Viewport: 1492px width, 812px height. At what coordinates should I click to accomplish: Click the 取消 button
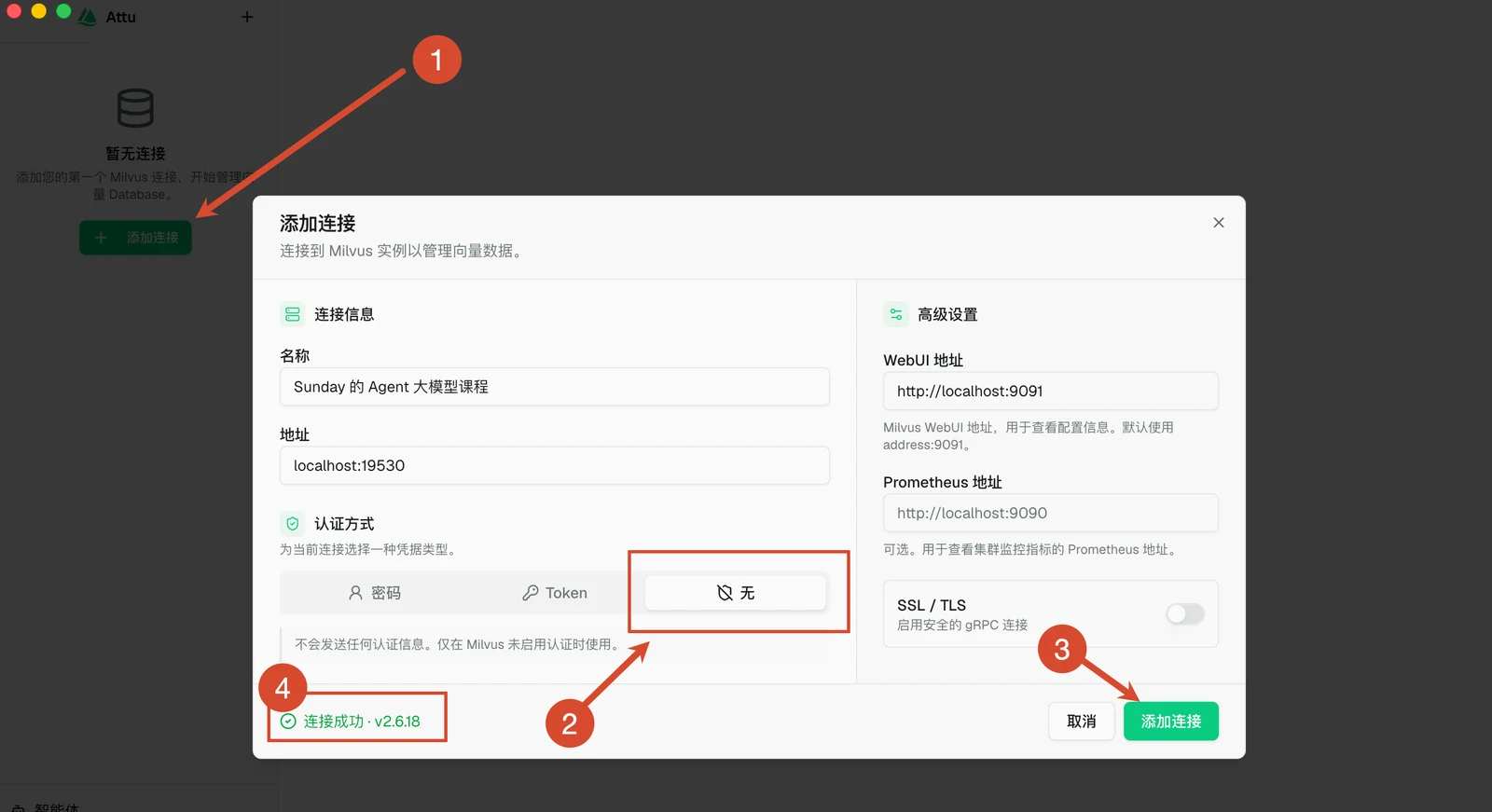point(1082,722)
